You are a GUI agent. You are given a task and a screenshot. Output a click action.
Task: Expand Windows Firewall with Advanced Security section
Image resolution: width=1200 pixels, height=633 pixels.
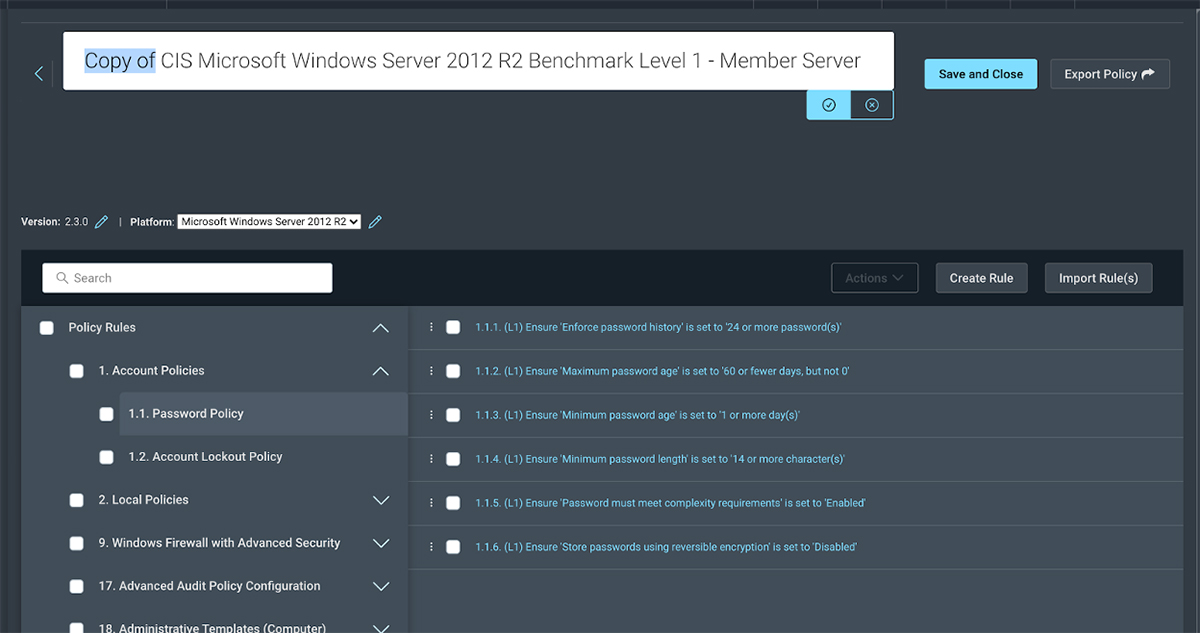click(x=380, y=543)
